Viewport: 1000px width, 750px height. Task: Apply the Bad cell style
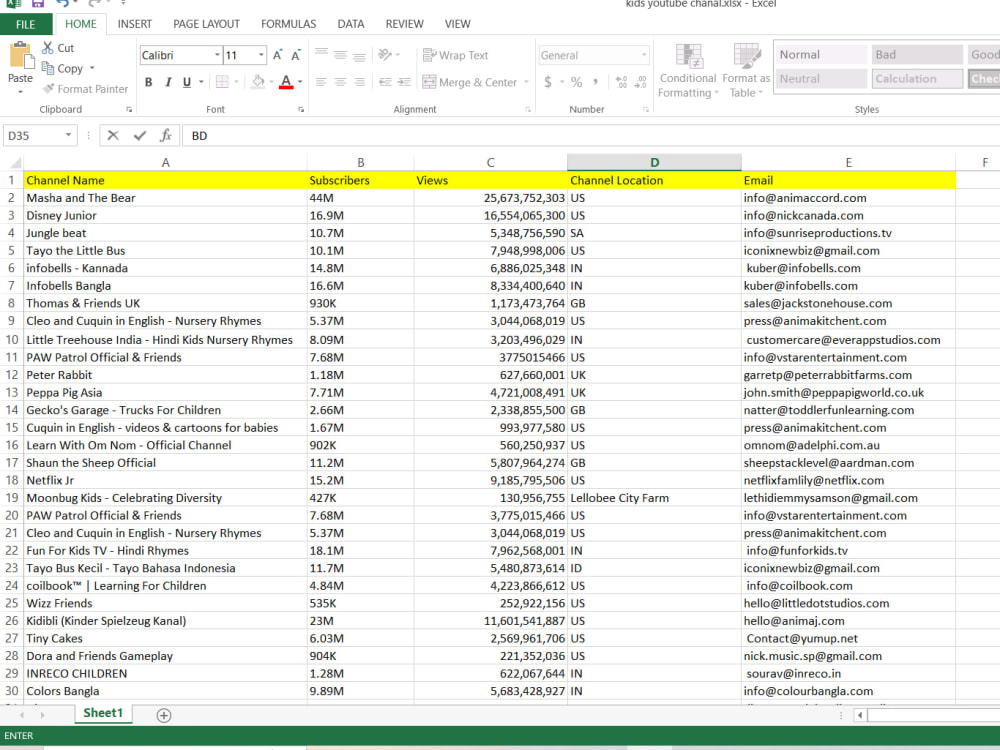916,55
